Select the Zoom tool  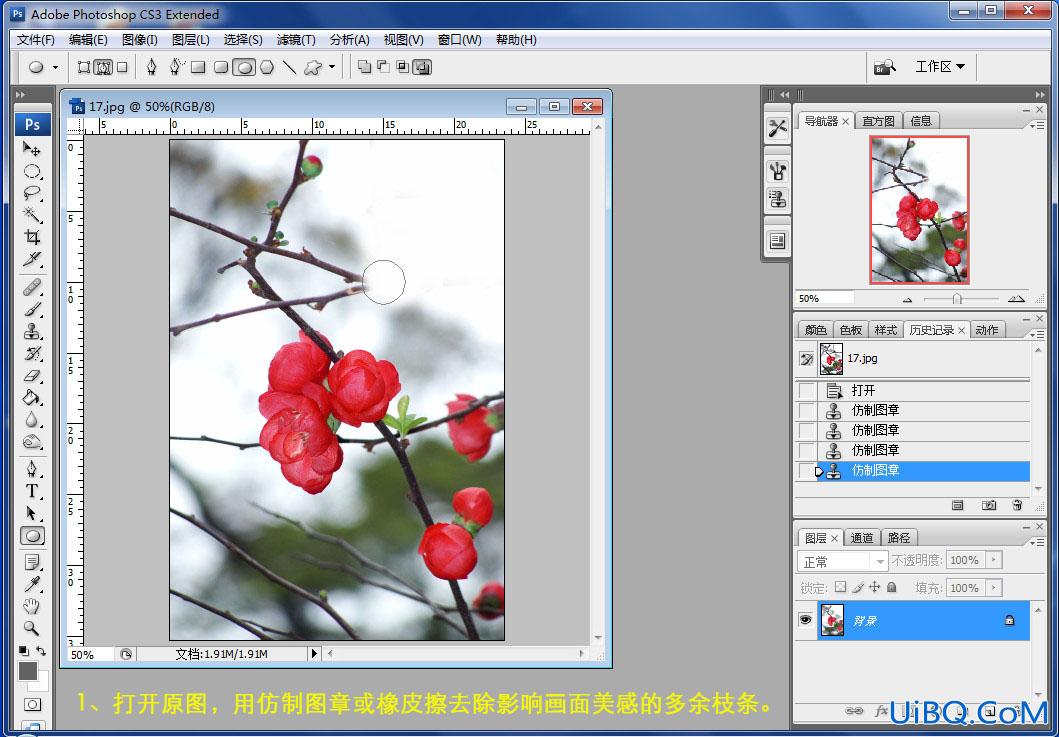pyautogui.click(x=32, y=628)
